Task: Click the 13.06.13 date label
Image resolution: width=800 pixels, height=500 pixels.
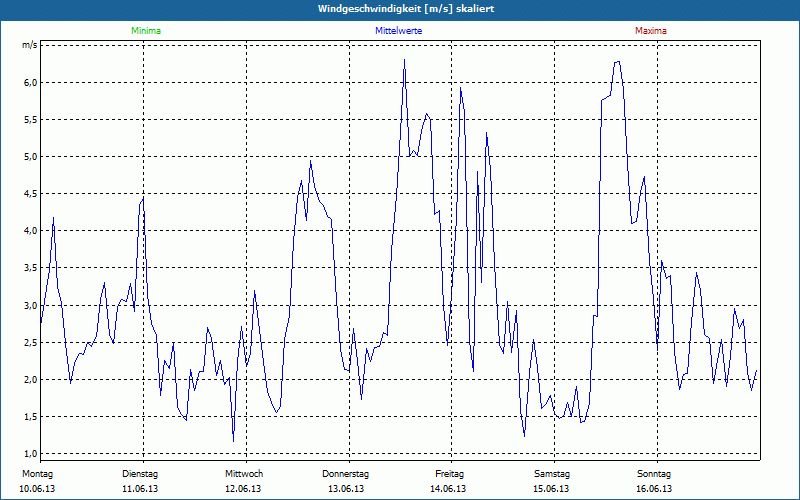Action: coord(346,489)
